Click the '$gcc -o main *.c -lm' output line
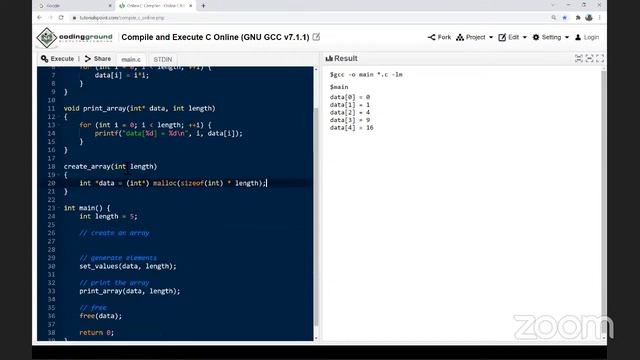Viewport: 640px width, 360px height. 366,75
